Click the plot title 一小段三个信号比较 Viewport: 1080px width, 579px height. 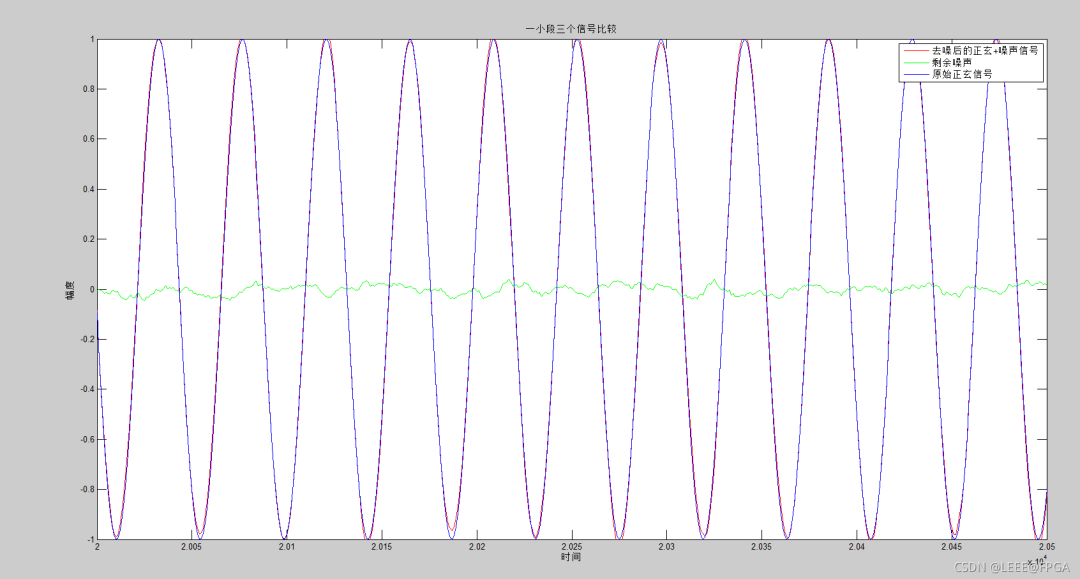tap(571, 29)
